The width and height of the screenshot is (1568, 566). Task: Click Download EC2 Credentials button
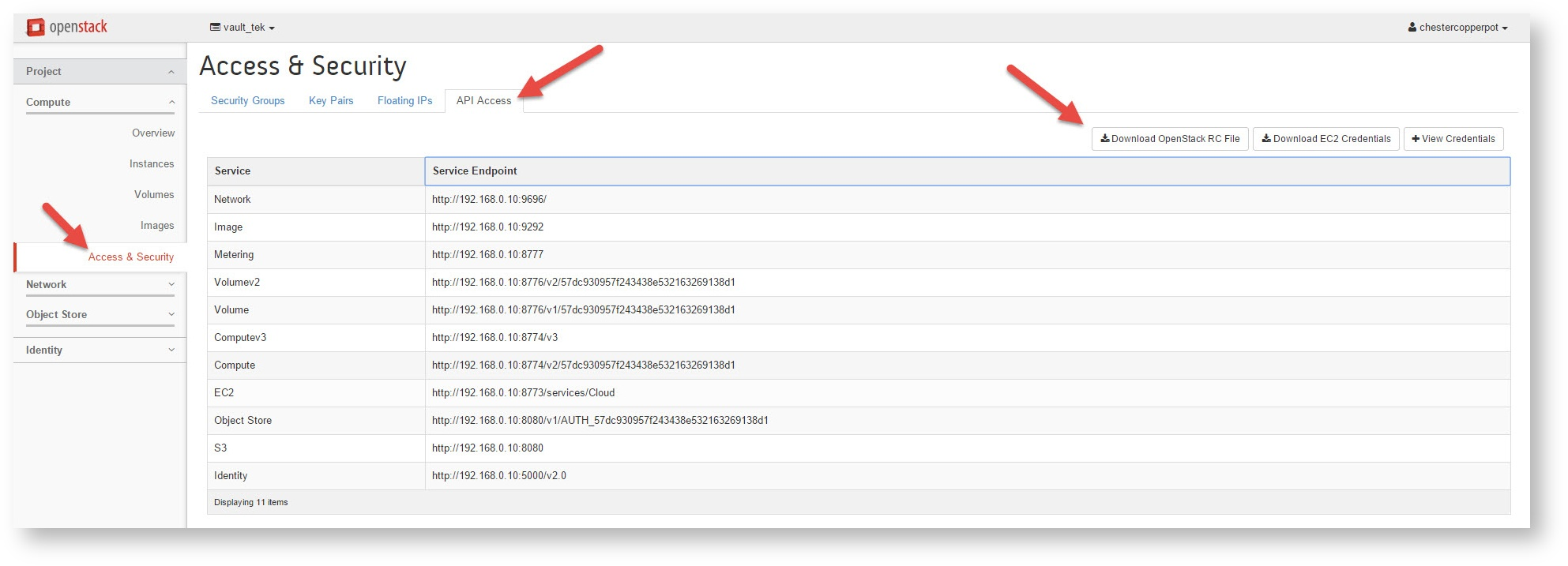(x=1325, y=139)
